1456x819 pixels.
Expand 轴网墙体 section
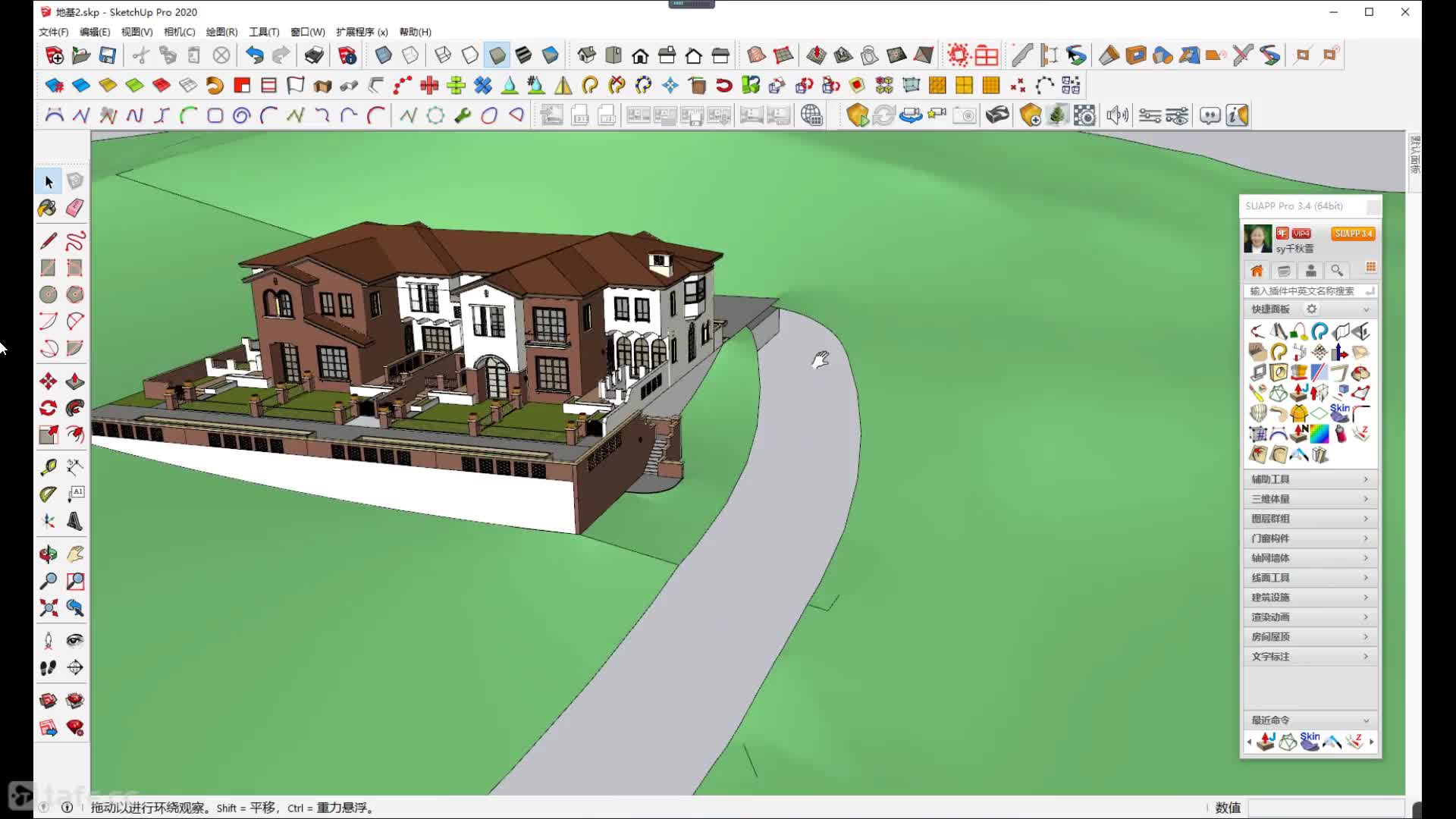pyautogui.click(x=1310, y=558)
